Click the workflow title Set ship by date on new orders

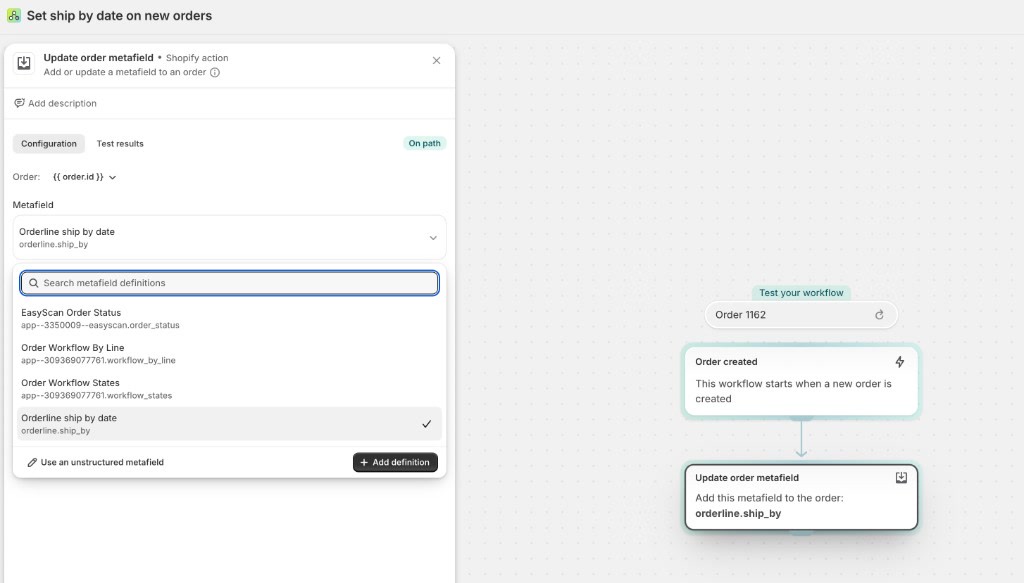pyautogui.click(x=120, y=16)
